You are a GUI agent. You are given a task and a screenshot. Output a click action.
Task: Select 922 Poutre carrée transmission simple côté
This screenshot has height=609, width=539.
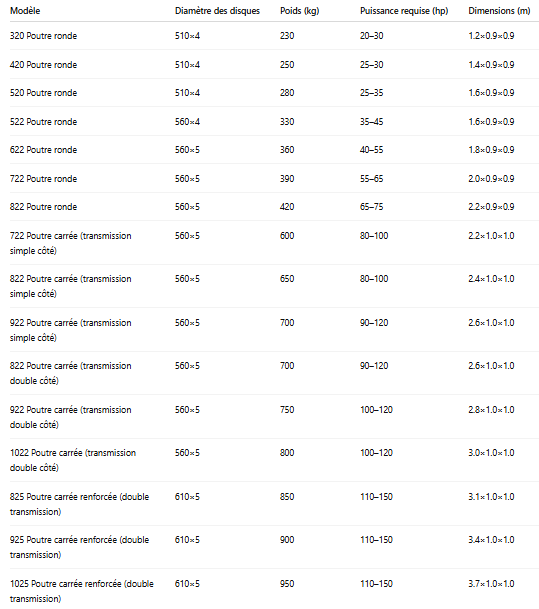click(x=71, y=330)
